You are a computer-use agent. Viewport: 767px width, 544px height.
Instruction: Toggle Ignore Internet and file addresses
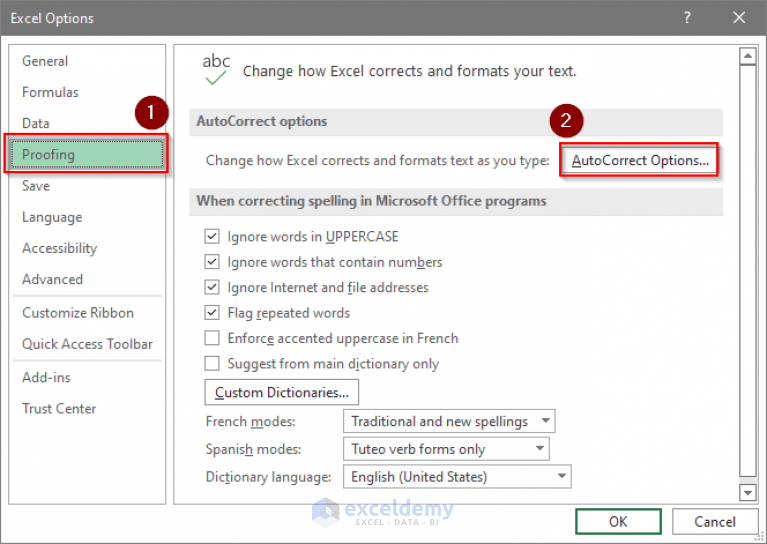[x=212, y=287]
